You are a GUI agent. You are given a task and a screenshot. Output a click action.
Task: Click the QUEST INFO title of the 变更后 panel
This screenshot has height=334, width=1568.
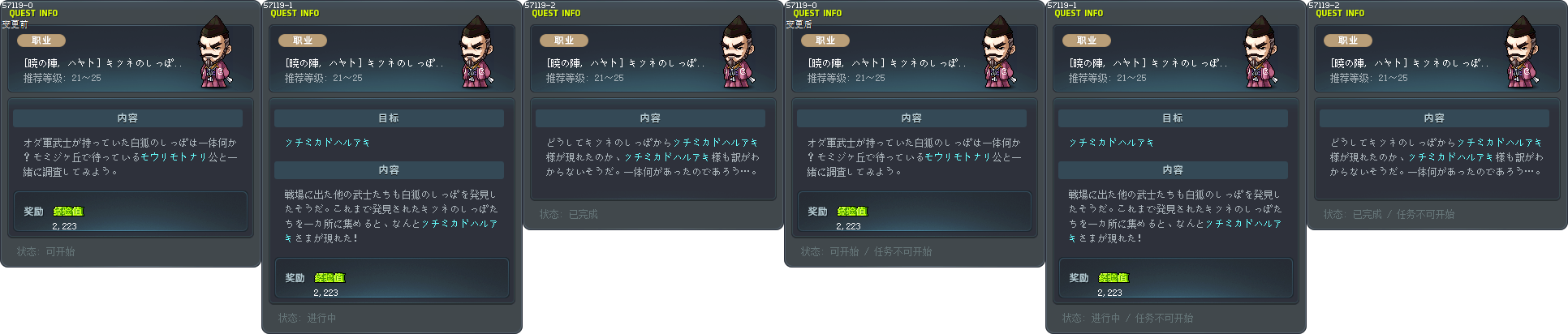click(817, 13)
